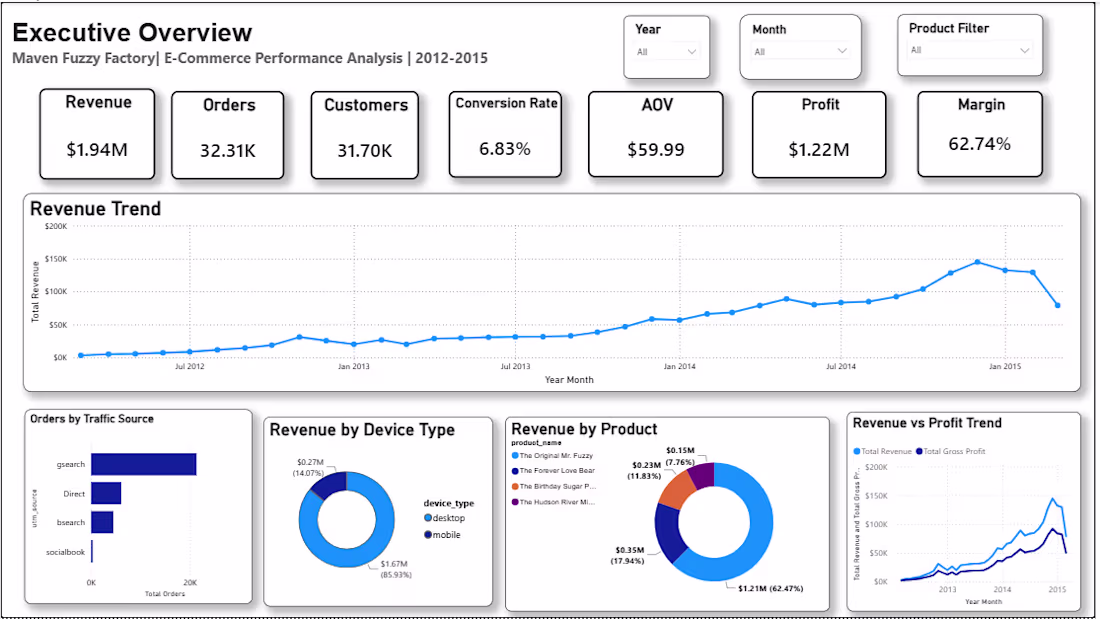Select the Orders 32.31K KPI card
The height and width of the screenshot is (619, 1100).
pyautogui.click(x=228, y=135)
